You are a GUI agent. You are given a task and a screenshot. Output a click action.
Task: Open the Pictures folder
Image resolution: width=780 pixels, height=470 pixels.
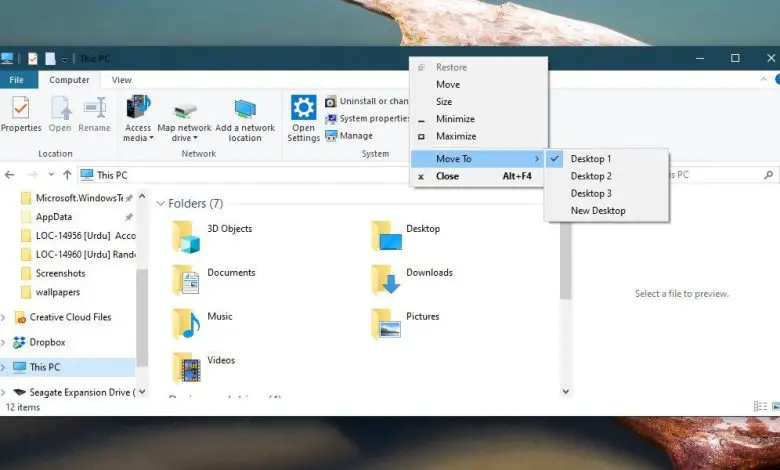coord(406,323)
